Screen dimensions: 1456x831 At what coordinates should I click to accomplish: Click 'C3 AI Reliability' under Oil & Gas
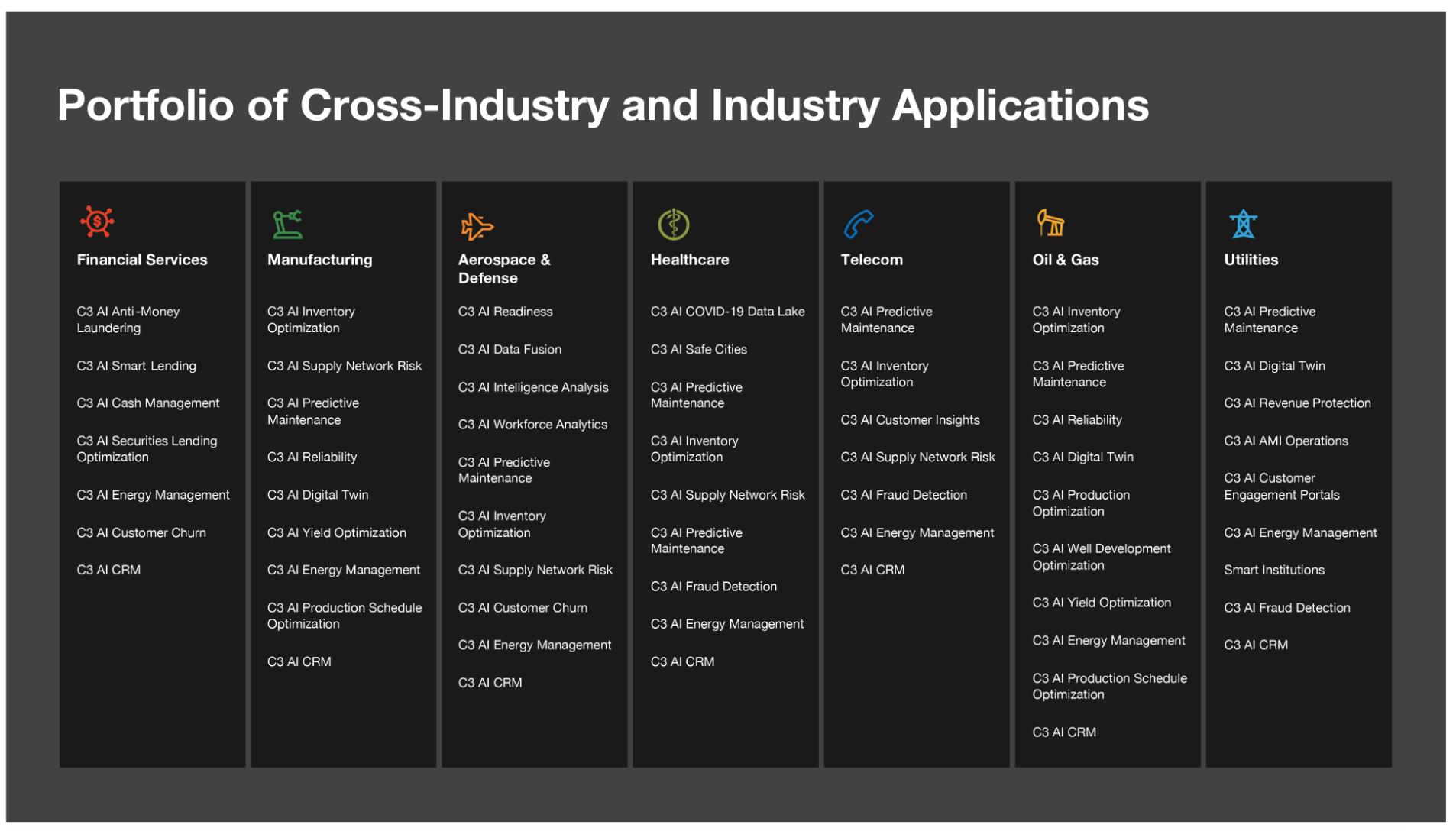pos(1077,420)
